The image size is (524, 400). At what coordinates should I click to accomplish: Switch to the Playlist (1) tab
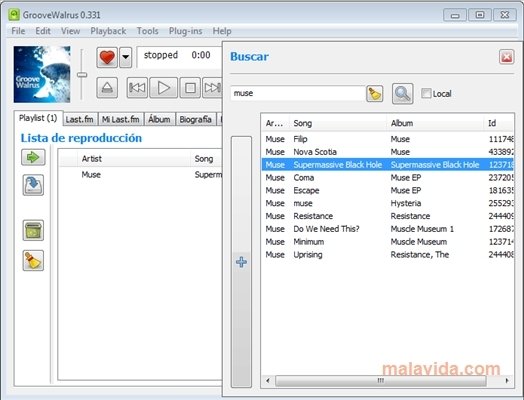38,118
